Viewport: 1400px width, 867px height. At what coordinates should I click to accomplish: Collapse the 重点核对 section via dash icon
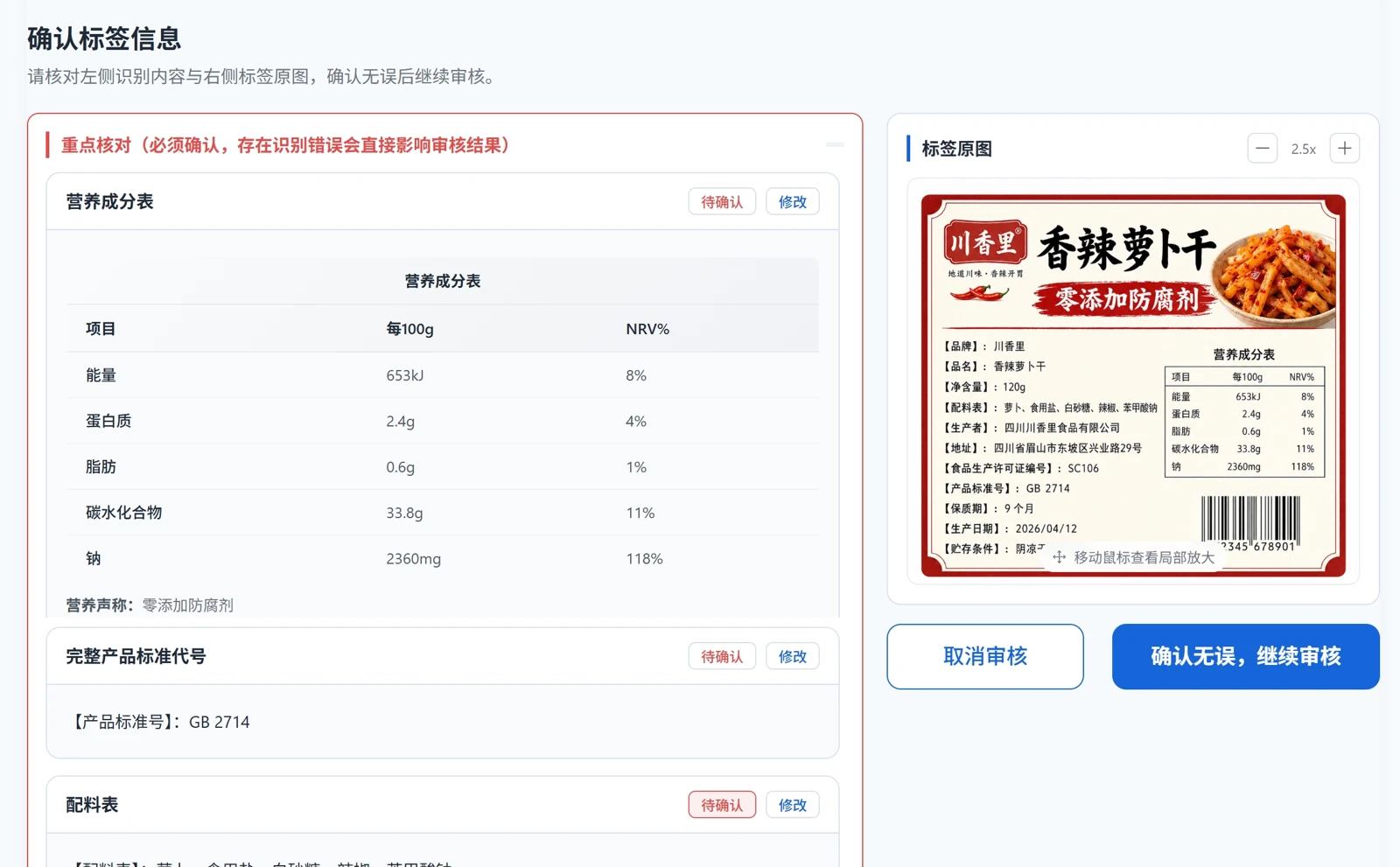click(835, 144)
